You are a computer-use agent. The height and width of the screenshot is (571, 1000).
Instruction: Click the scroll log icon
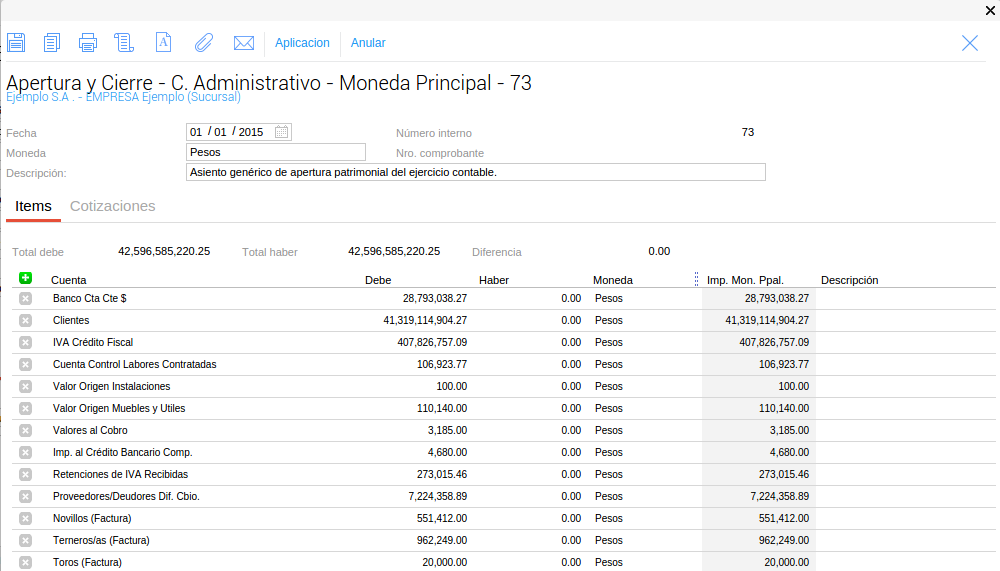(x=124, y=42)
